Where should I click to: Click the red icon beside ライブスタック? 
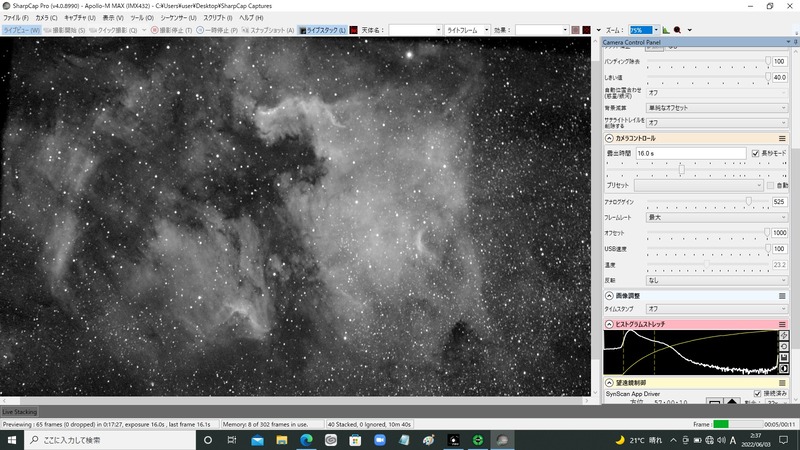tap(354, 30)
